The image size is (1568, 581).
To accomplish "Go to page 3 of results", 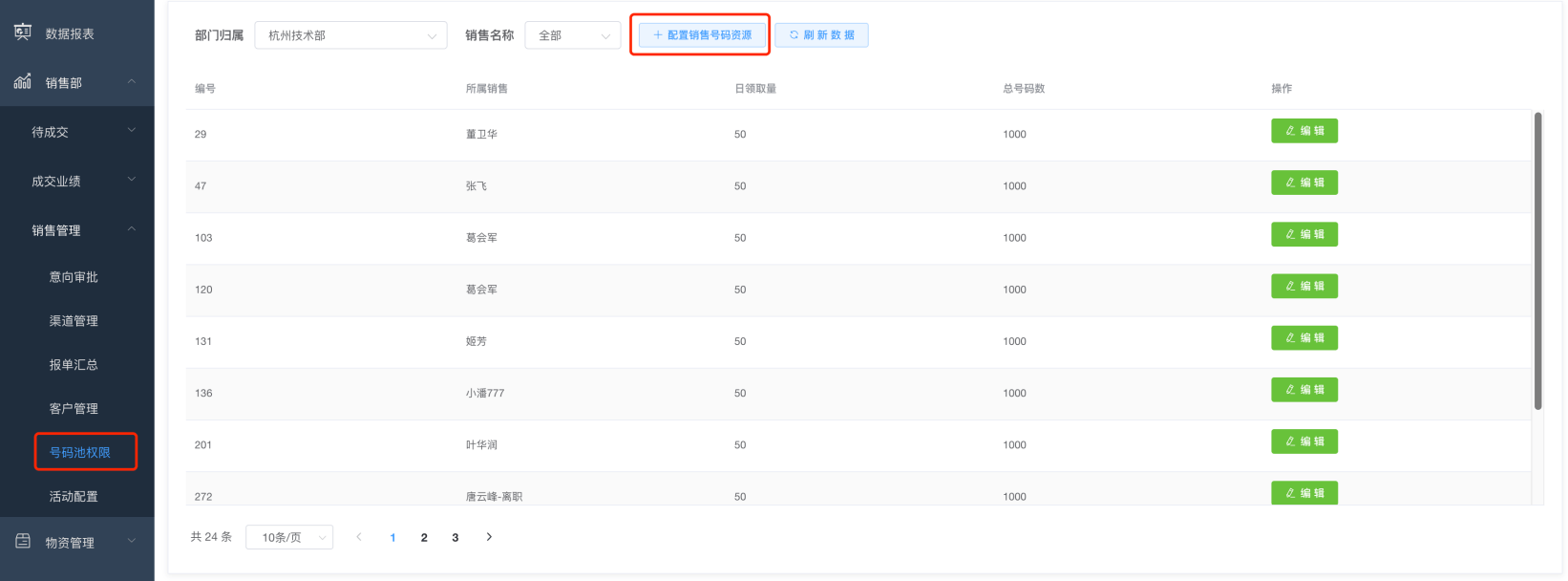I will pos(456,537).
